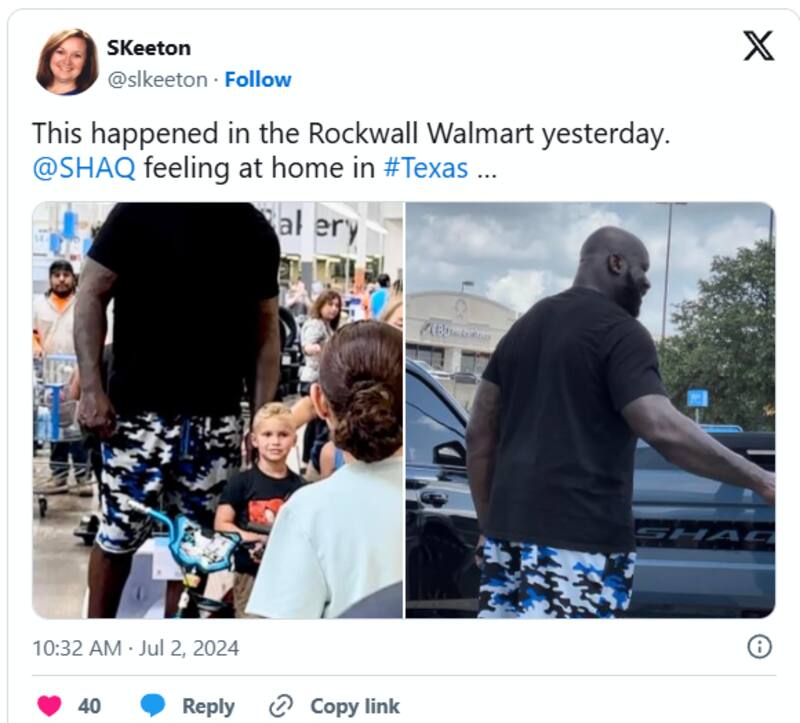Click the Reply label
The image size is (800, 723).
click(208, 706)
